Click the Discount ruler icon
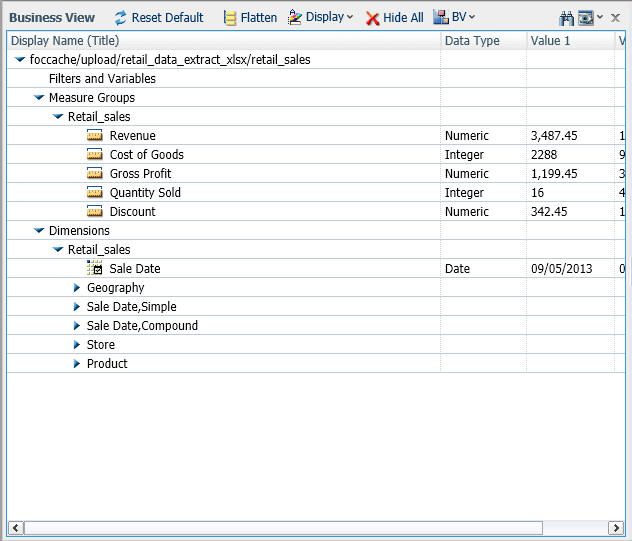The height and width of the screenshot is (541, 632). [95, 211]
